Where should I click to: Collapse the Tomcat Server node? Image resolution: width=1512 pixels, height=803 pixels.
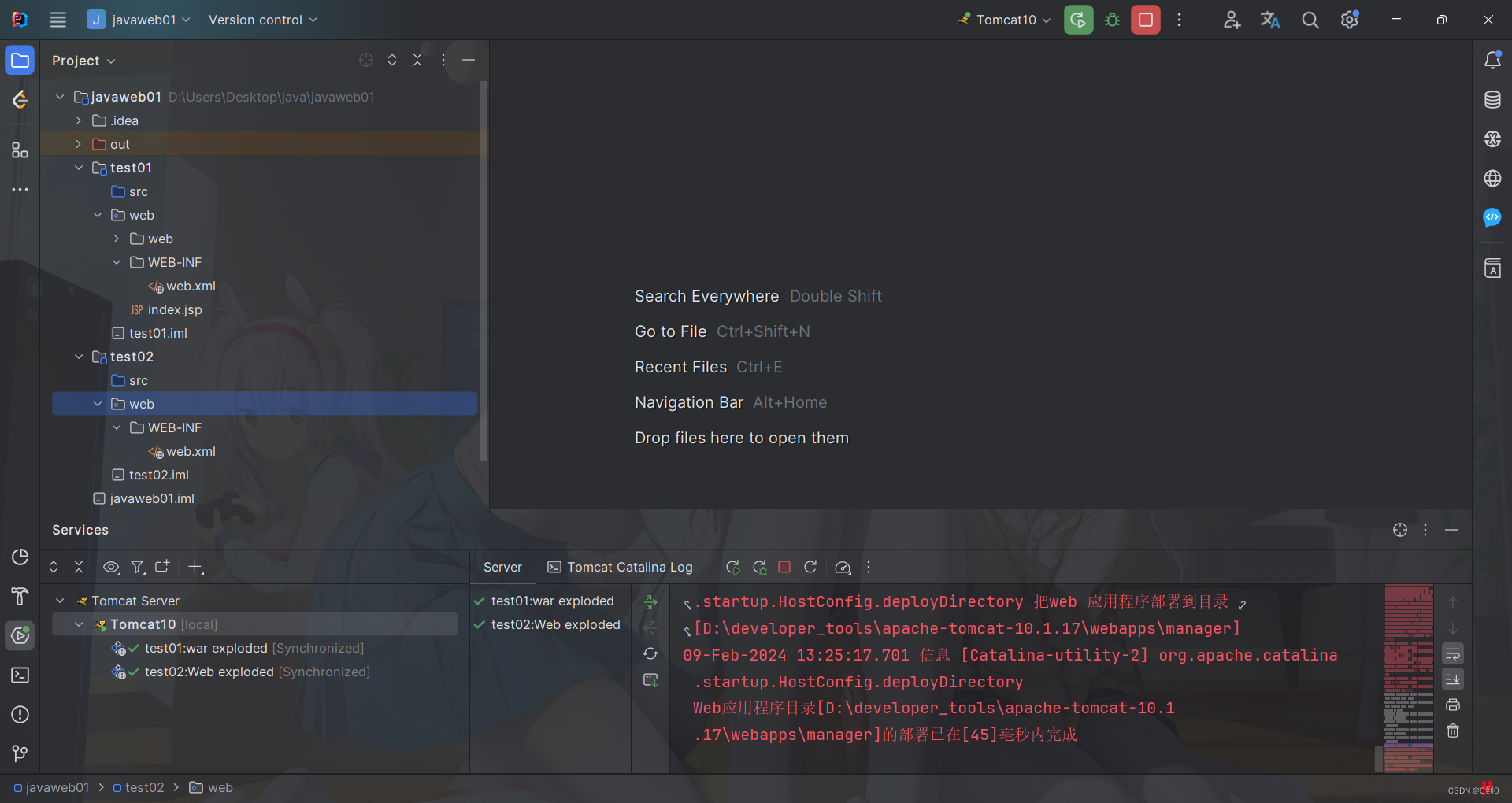point(60,601)
